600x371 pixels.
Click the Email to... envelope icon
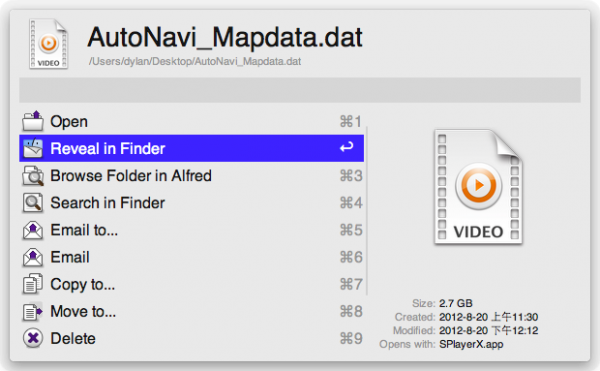point(33,230)
